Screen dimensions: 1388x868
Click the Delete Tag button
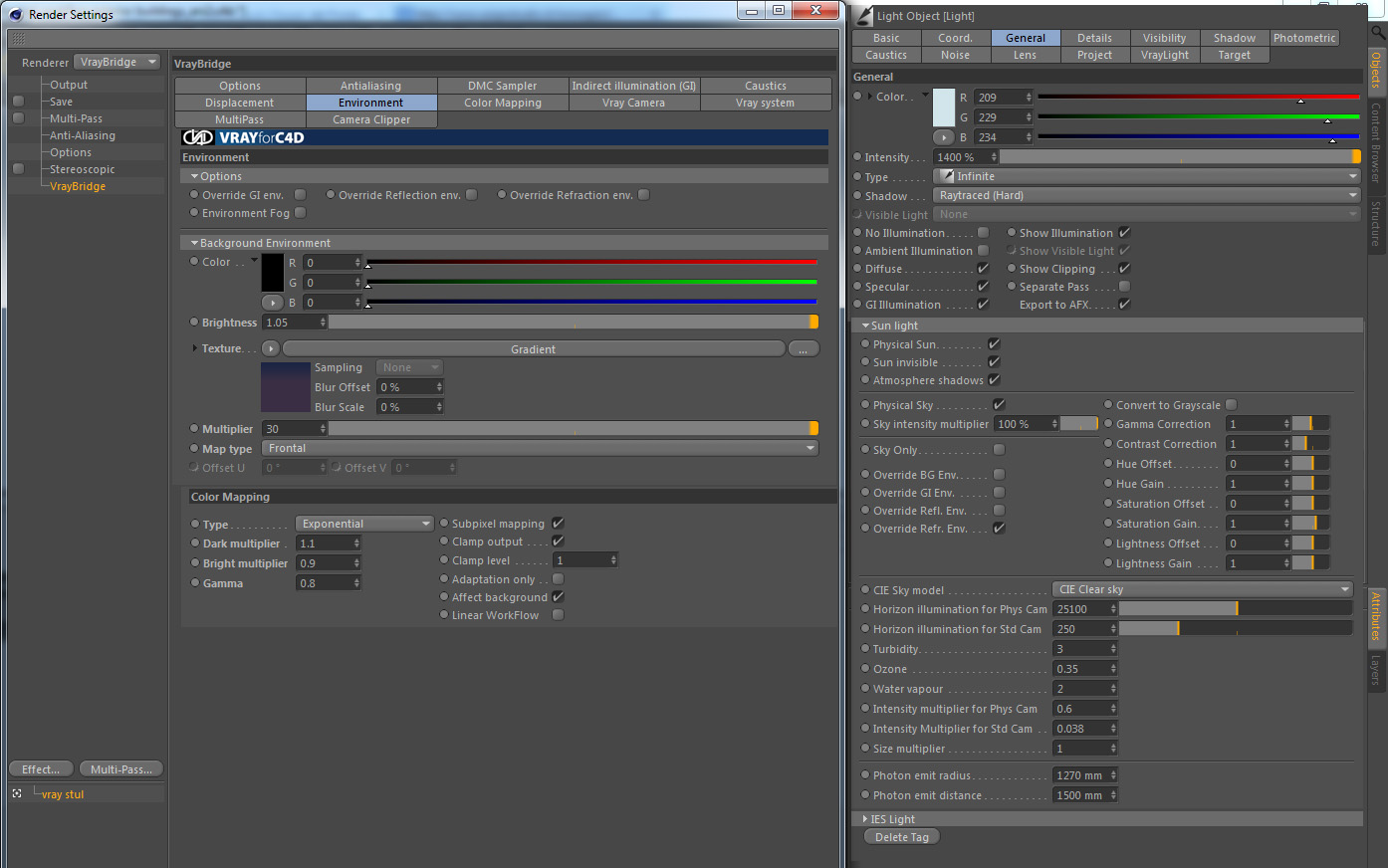[x=902, y=837]
